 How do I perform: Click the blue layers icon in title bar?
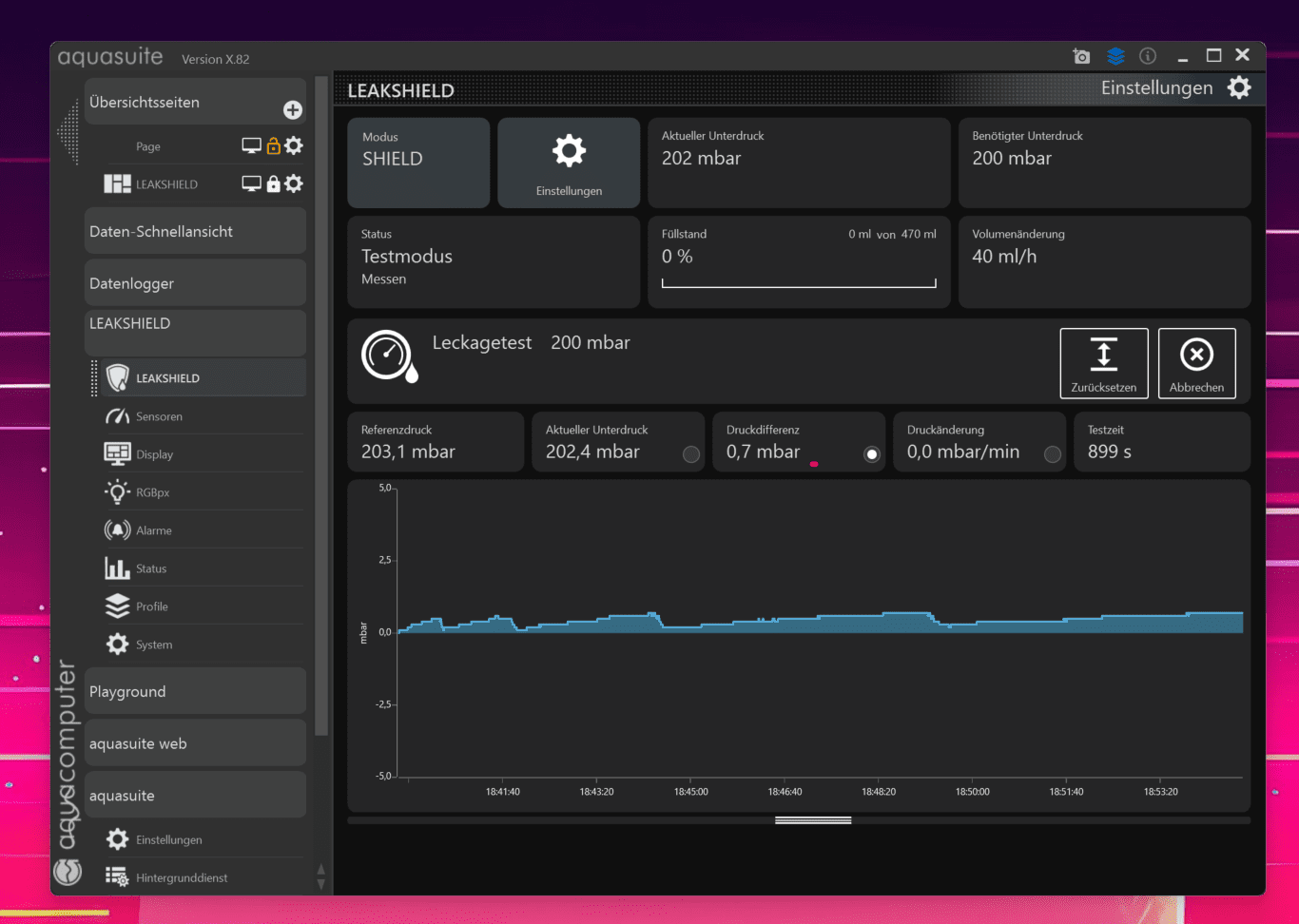click(1115, 56)
